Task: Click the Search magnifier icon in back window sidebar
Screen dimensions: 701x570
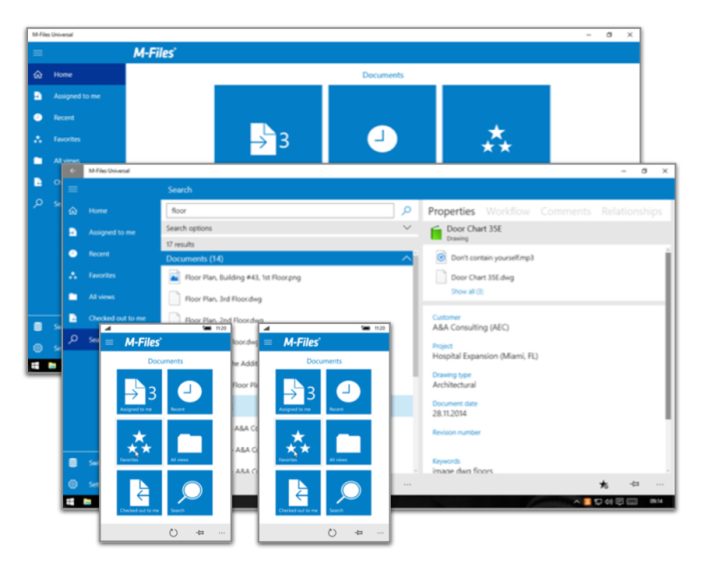Action: (38, 203)
